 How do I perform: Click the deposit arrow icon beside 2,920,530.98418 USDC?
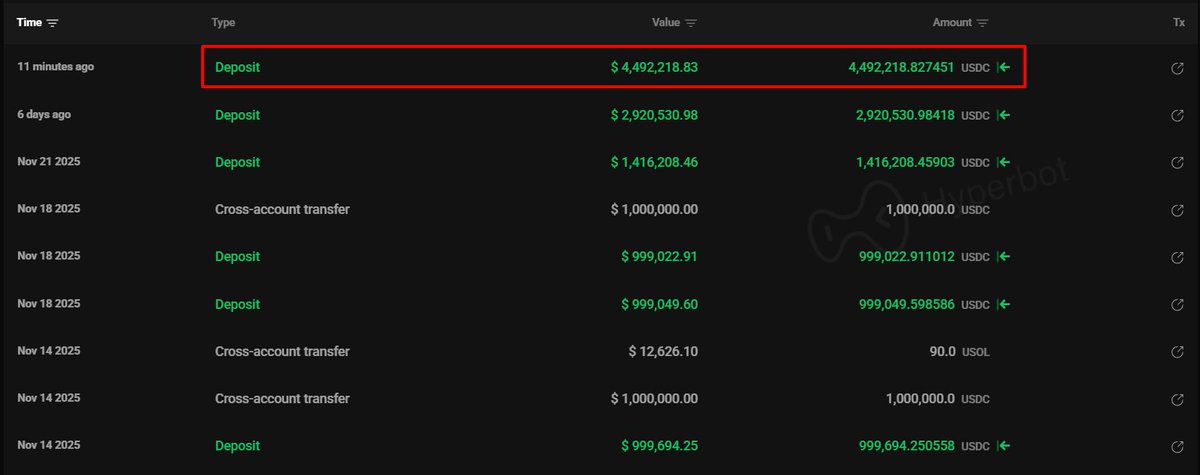click(1004, 115)
